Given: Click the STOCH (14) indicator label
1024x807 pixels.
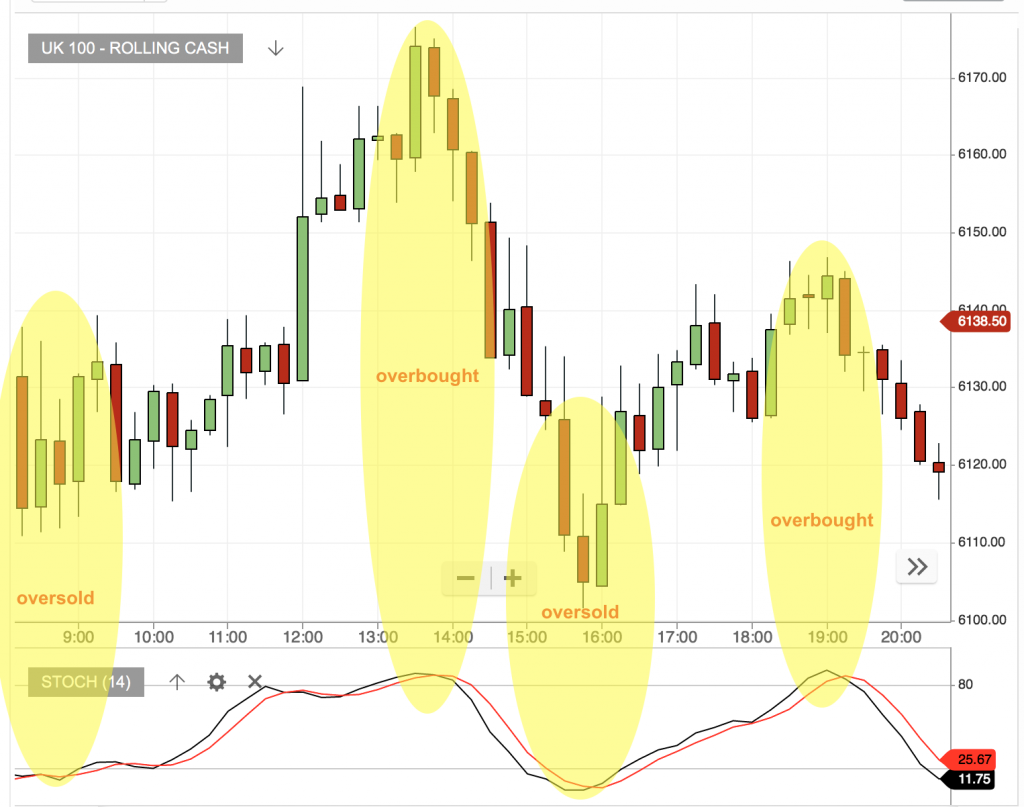Looking at the screenshot, I should pos(86,682).
